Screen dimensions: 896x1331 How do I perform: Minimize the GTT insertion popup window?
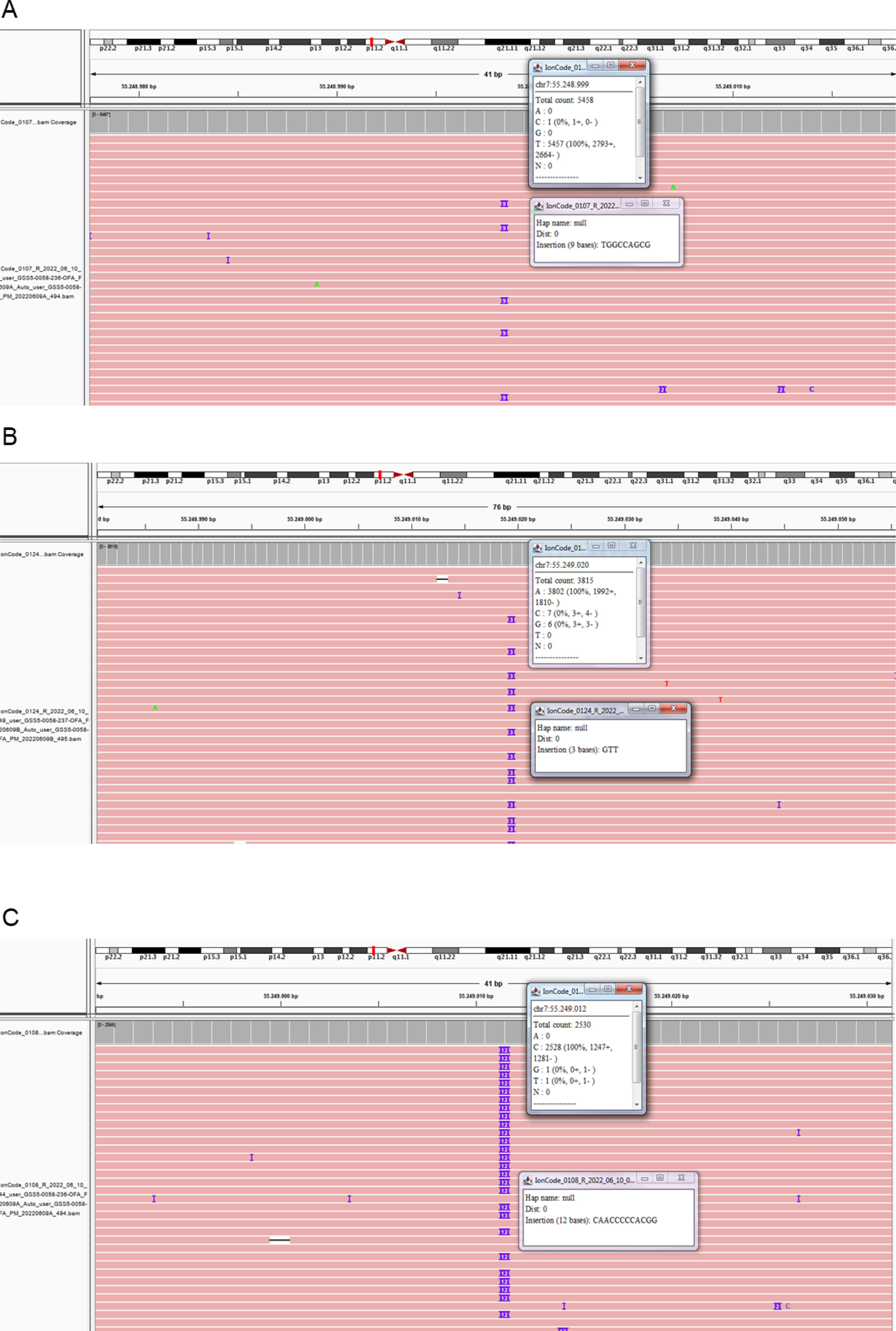pyautogui.click(x=636, y=709)
